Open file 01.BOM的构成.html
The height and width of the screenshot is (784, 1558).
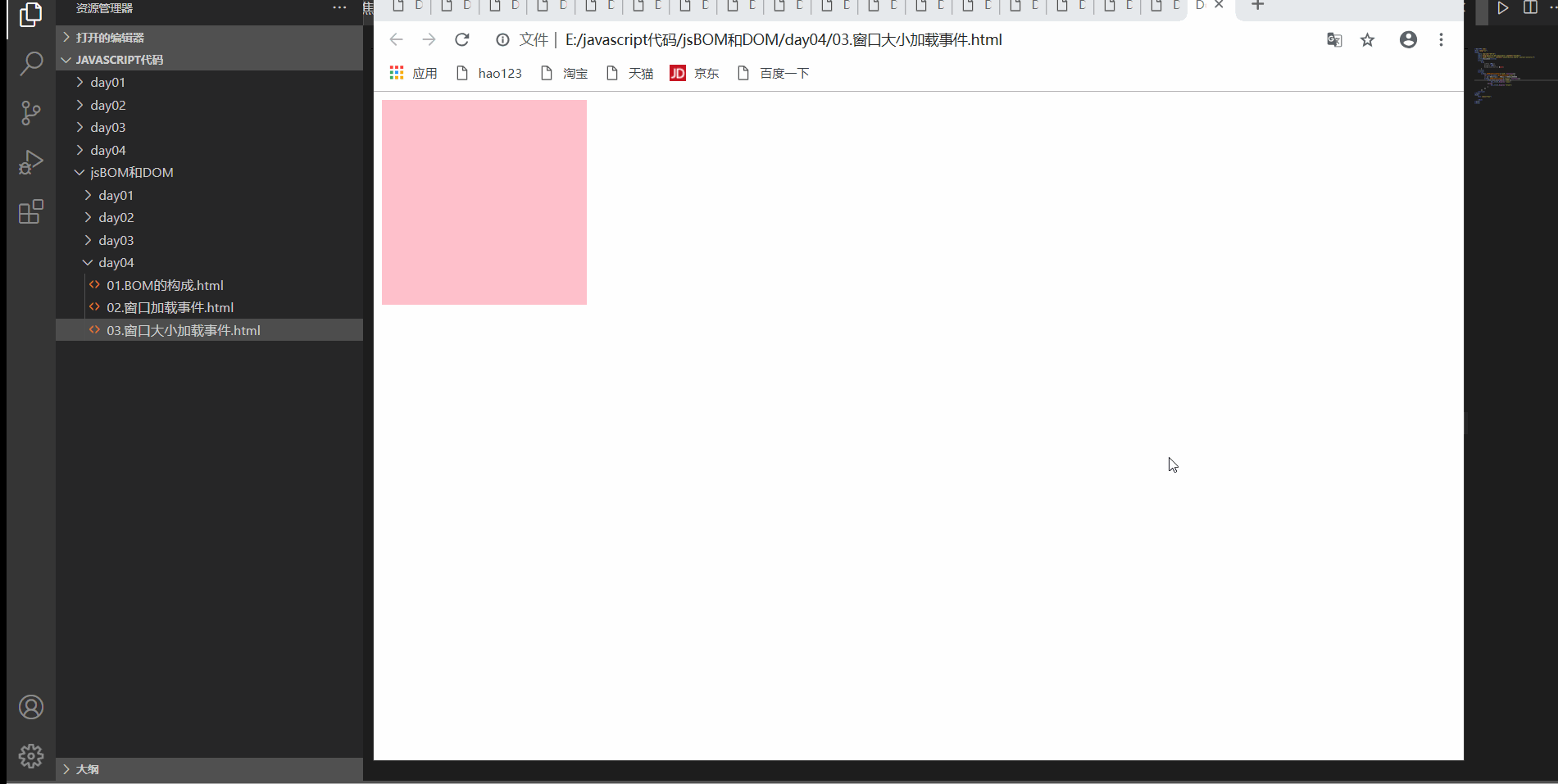pyautogui.click(x=209, y=285)
